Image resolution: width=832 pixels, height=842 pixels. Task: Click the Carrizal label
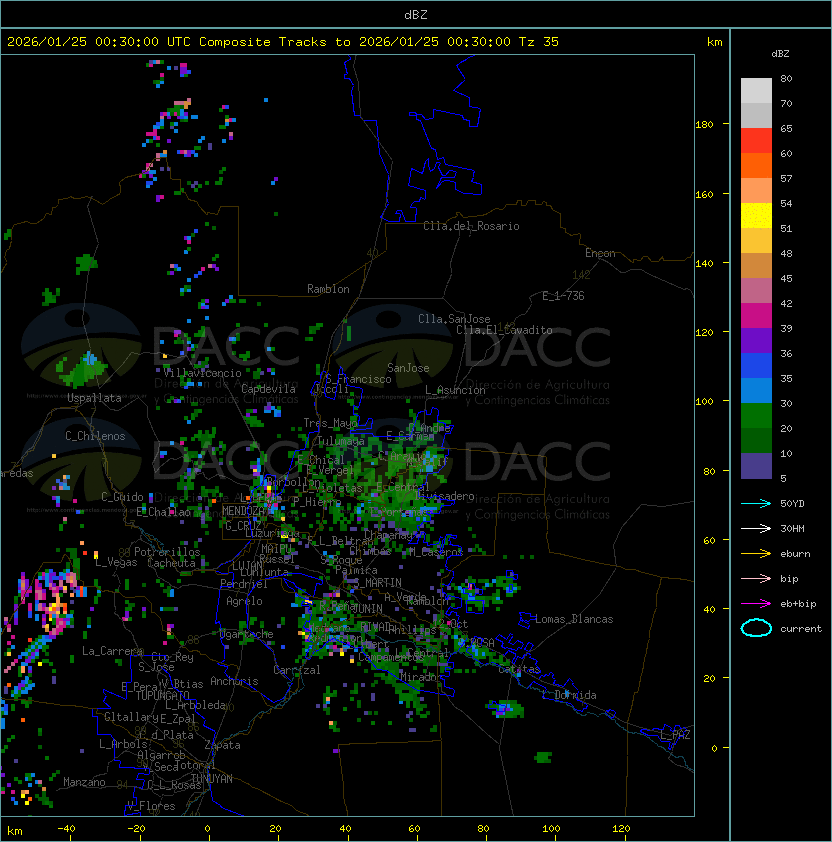click(297, 670)
